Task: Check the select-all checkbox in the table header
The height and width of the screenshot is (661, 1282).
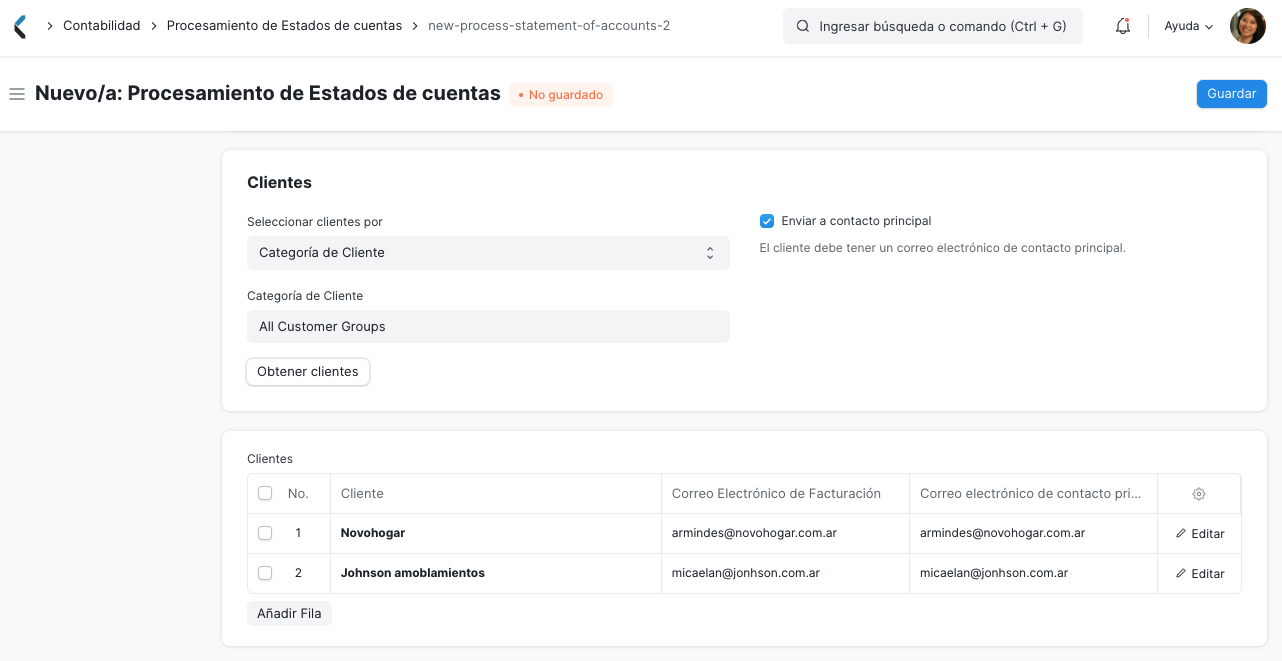Action: 265,493
